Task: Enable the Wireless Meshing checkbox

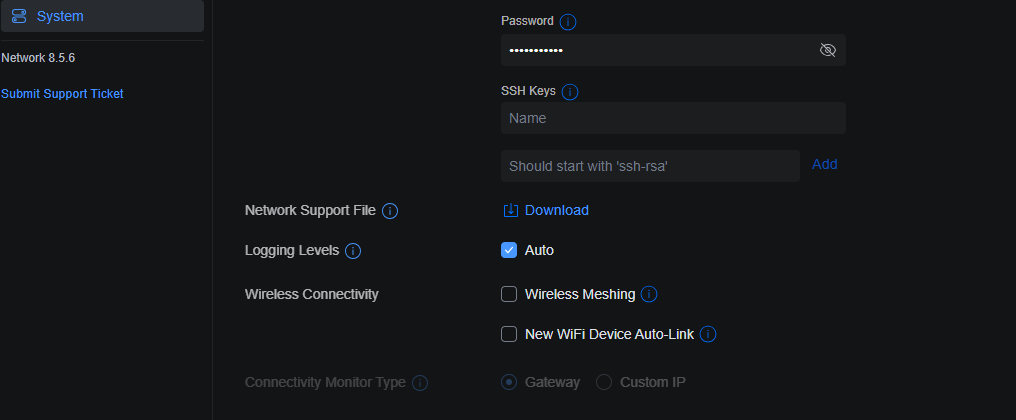Action: click(509, 294)
